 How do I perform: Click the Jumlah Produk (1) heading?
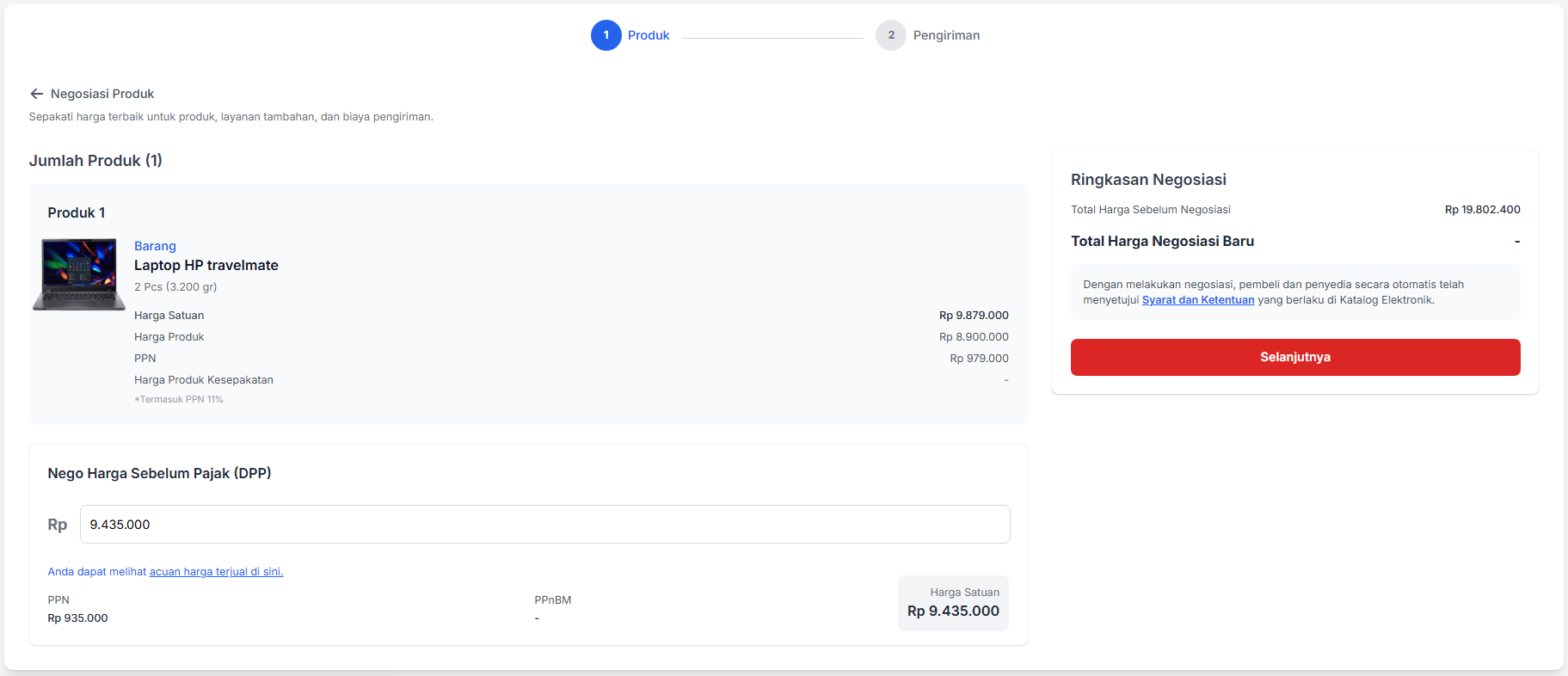coord(95,161)
